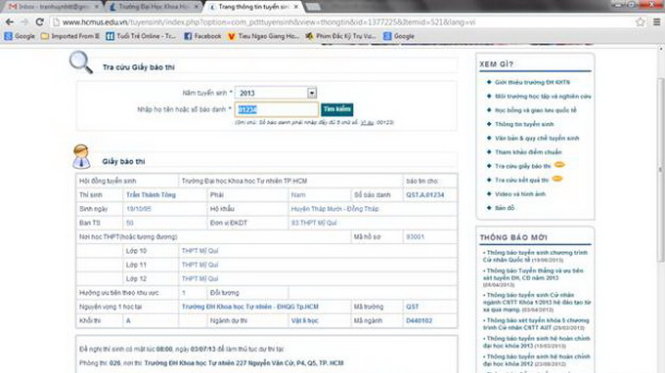
Task: Close the Trang thông tin tuyển sinh tab
Action: [296, 7]
